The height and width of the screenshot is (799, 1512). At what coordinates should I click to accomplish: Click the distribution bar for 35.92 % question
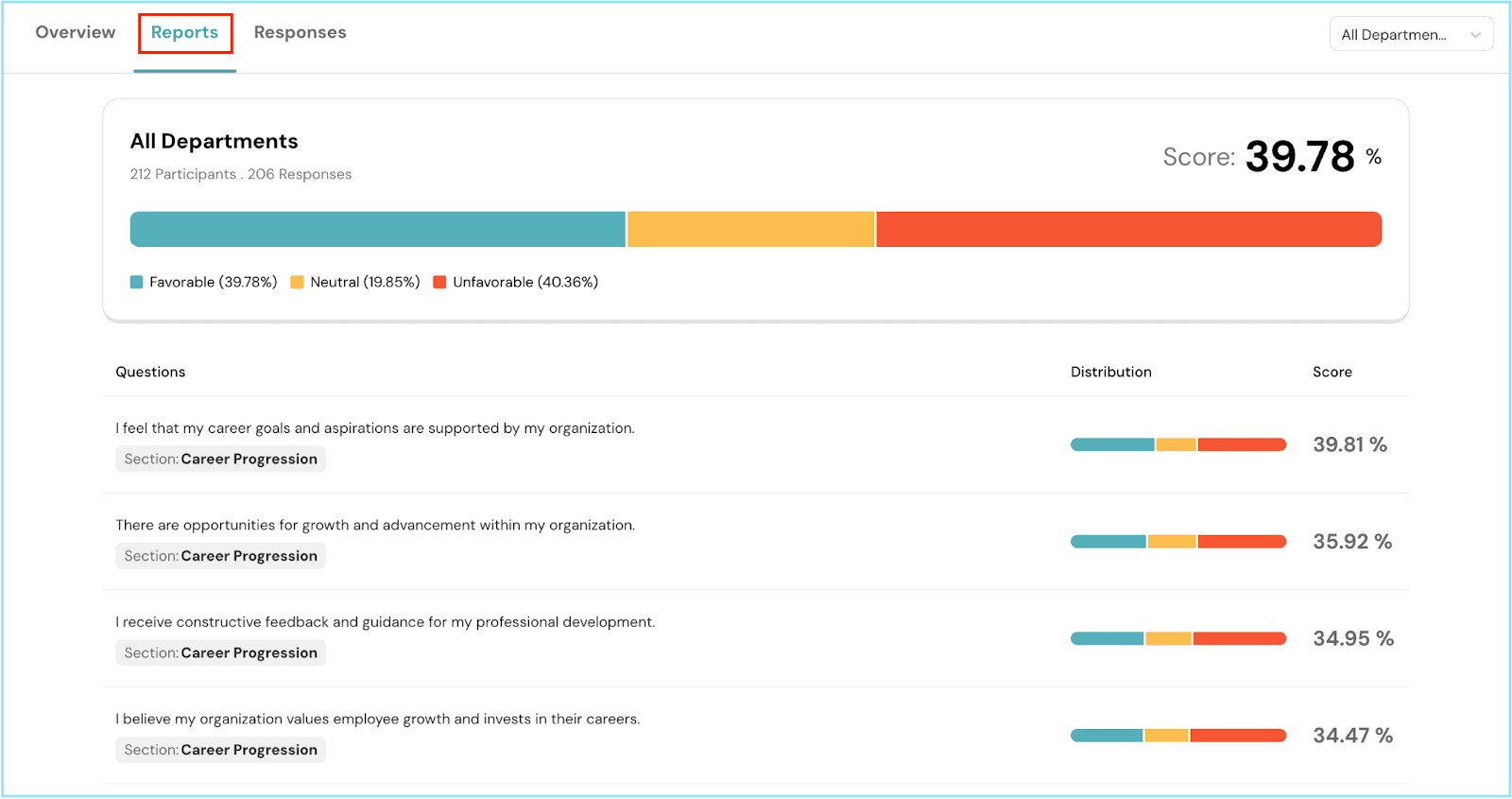(1177, 543)
